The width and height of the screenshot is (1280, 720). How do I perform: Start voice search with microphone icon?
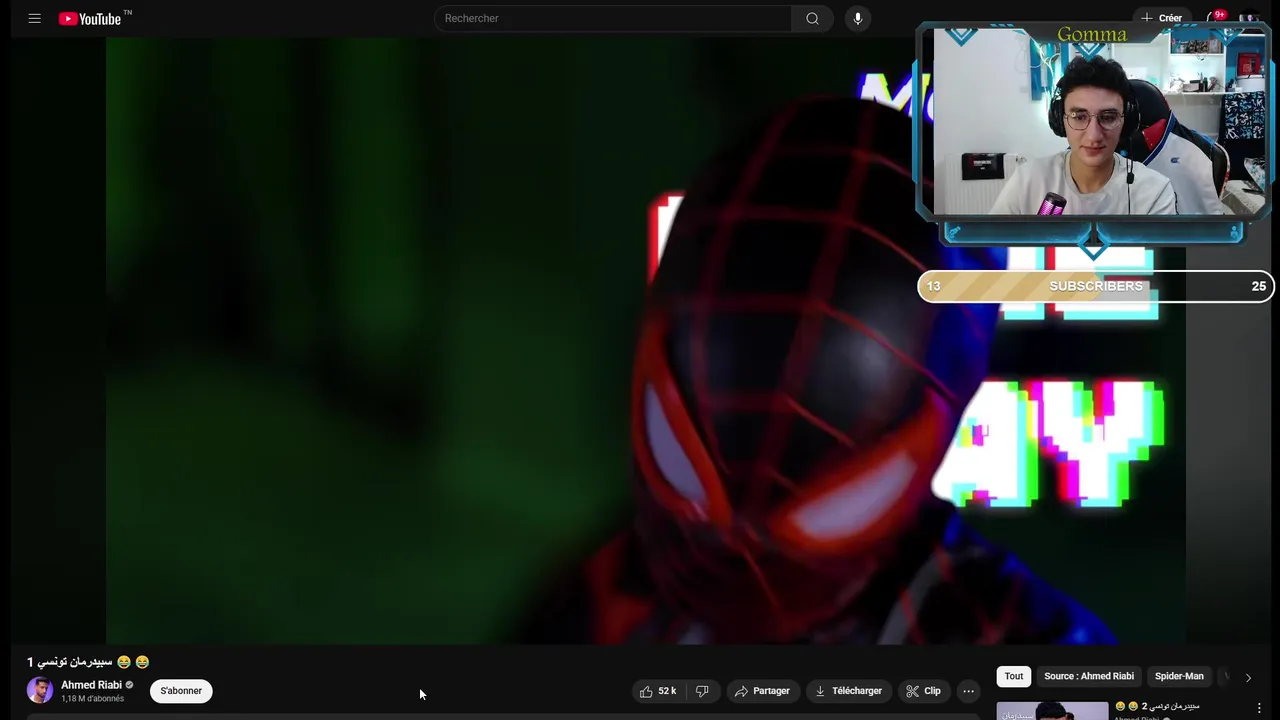click(857, 18)
